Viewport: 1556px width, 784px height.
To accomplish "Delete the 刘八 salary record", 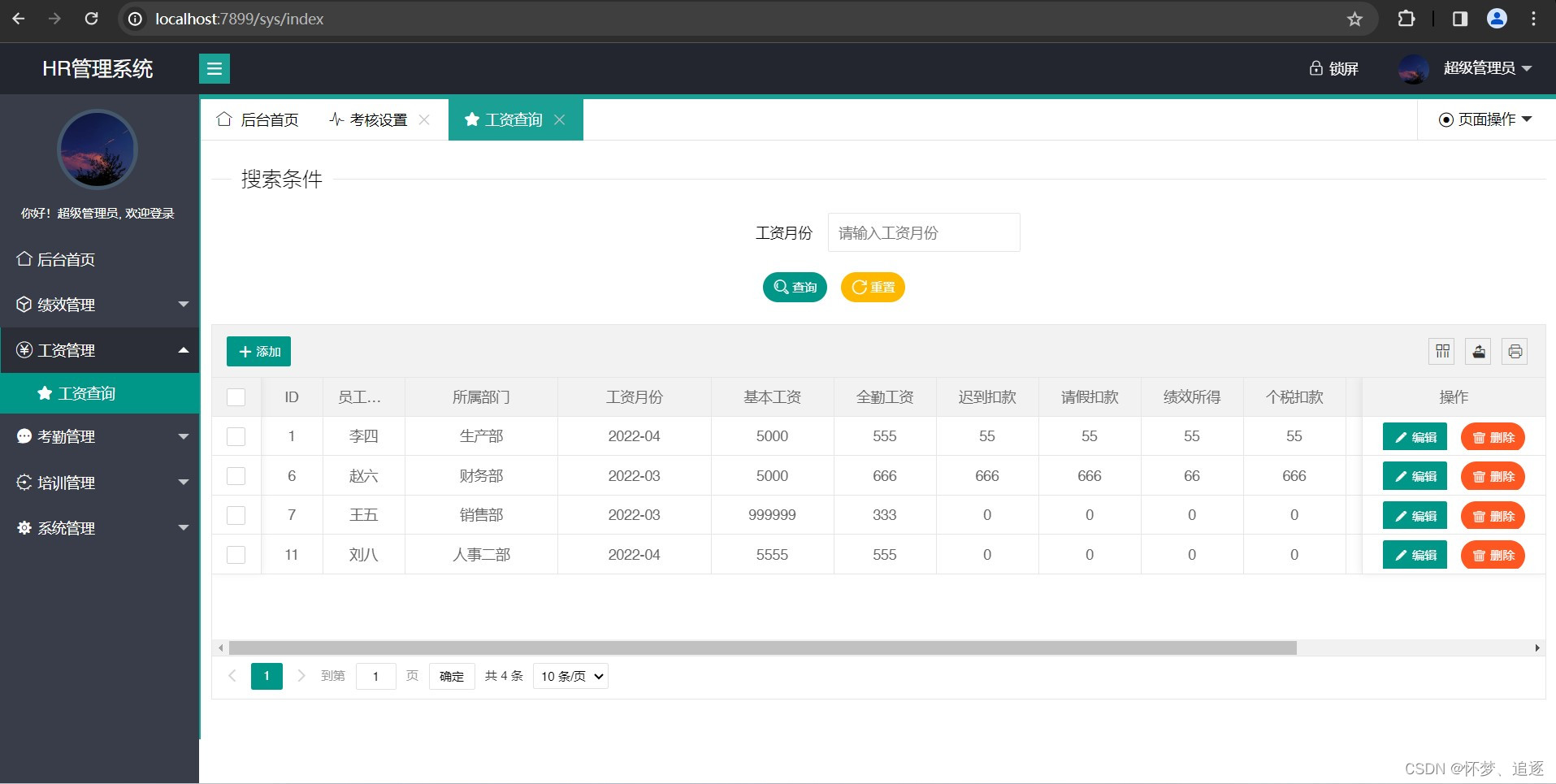I will click(x=1493, y=555).
